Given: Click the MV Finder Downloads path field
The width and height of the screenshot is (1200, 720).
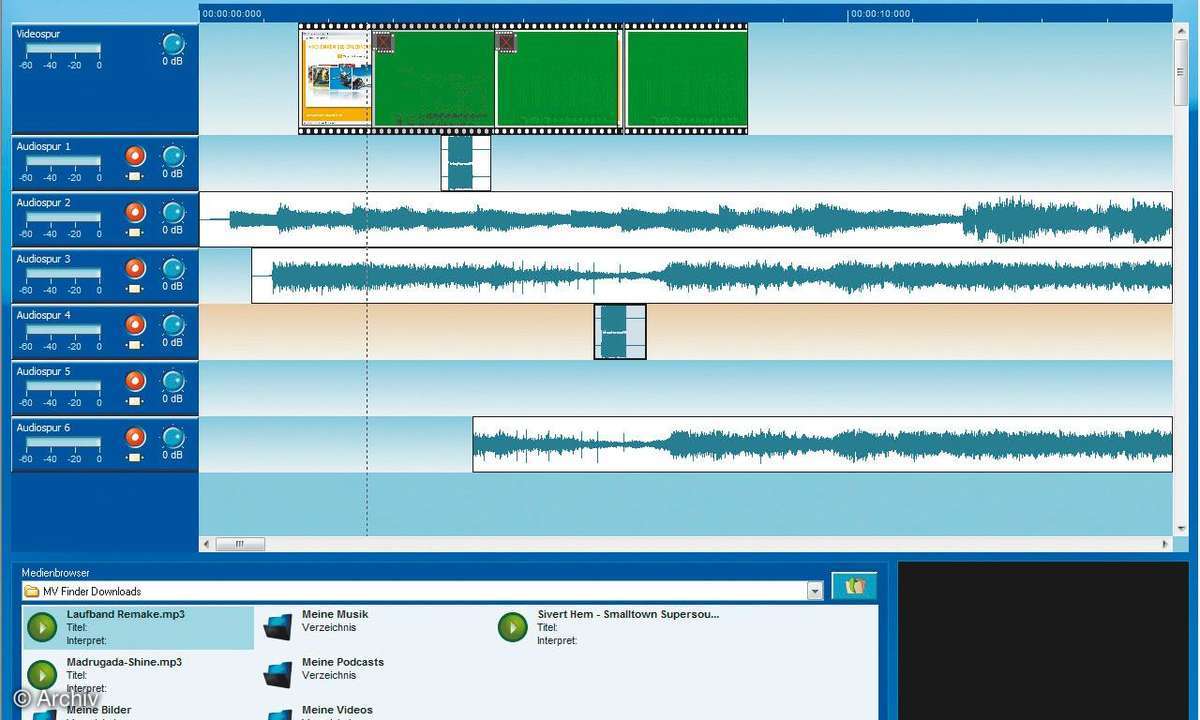Looking at the screenshot, I should tap(423, 591).
